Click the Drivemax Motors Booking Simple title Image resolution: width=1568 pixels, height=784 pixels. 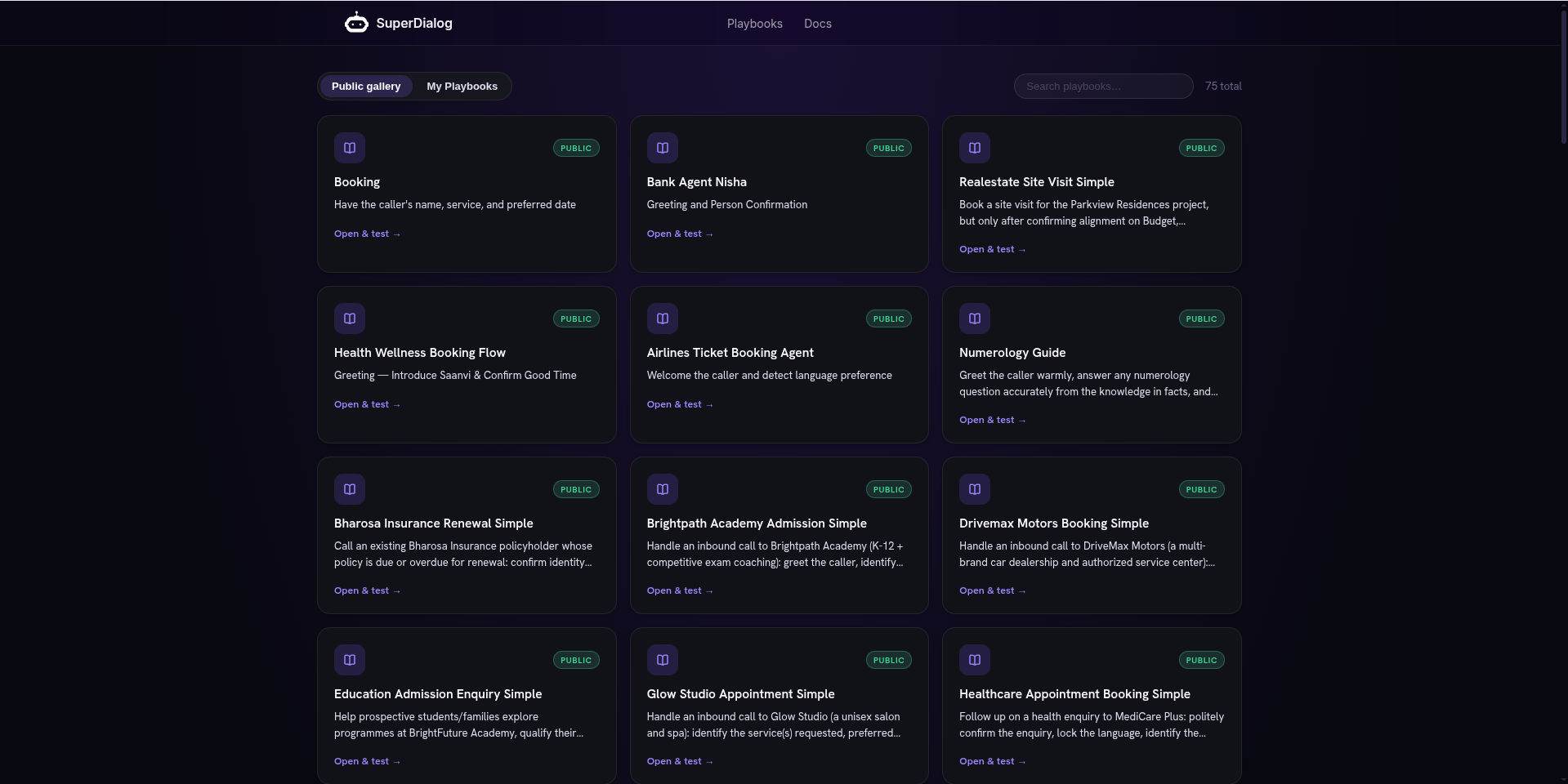[1054, 523]
